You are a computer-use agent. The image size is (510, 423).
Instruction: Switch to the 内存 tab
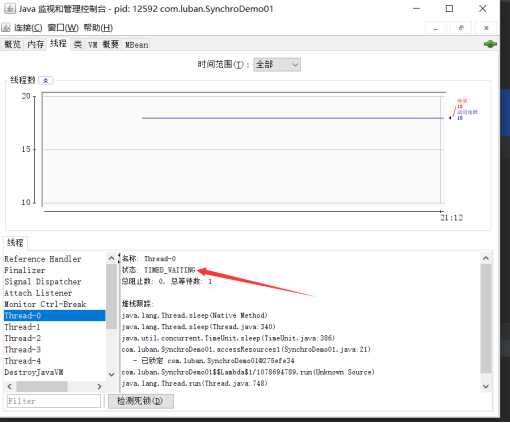pyautogui.click(x=35, y=44)
